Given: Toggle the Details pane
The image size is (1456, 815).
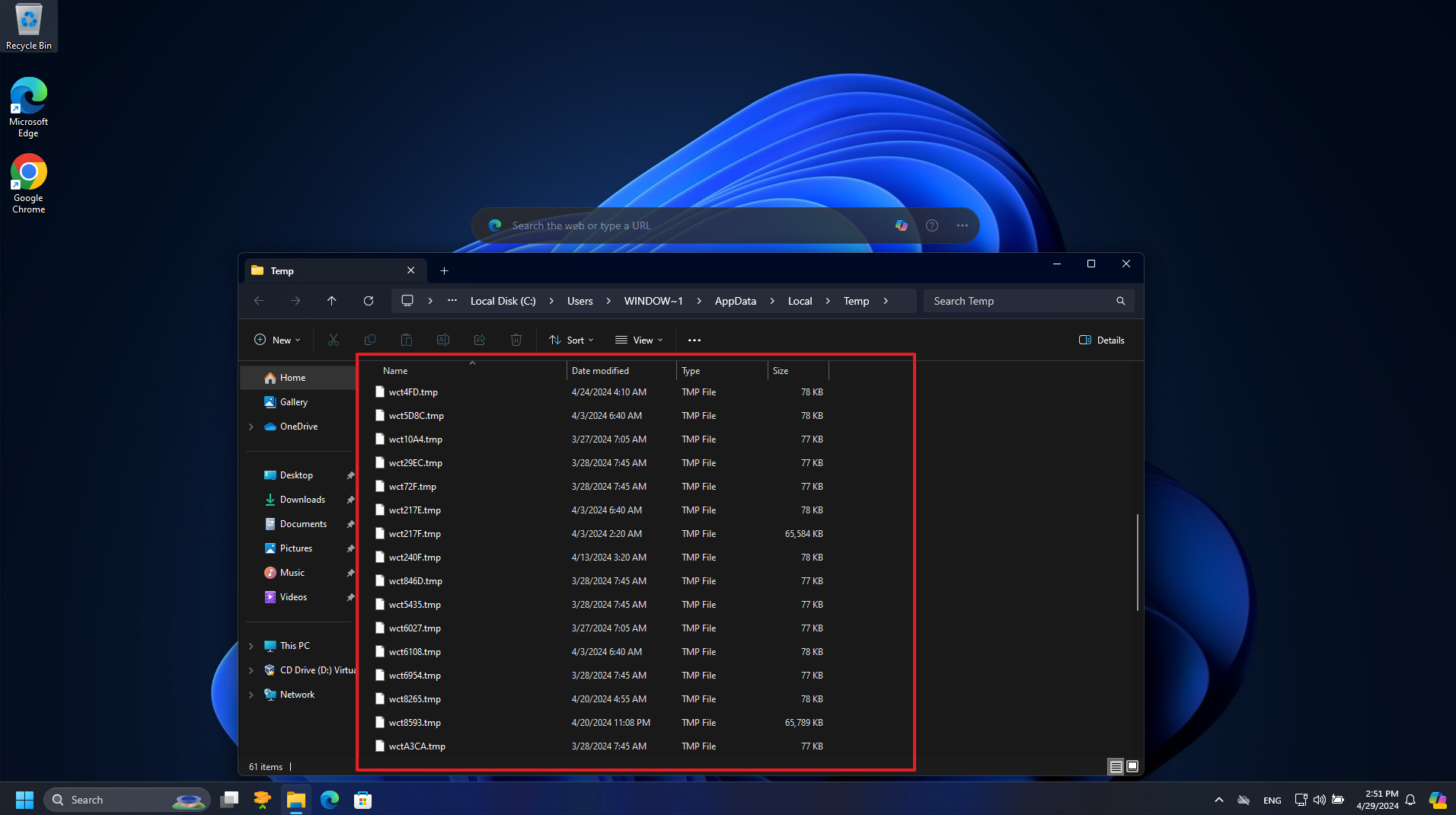Looking at the screenshot, I should click(x=1102, y=340).
